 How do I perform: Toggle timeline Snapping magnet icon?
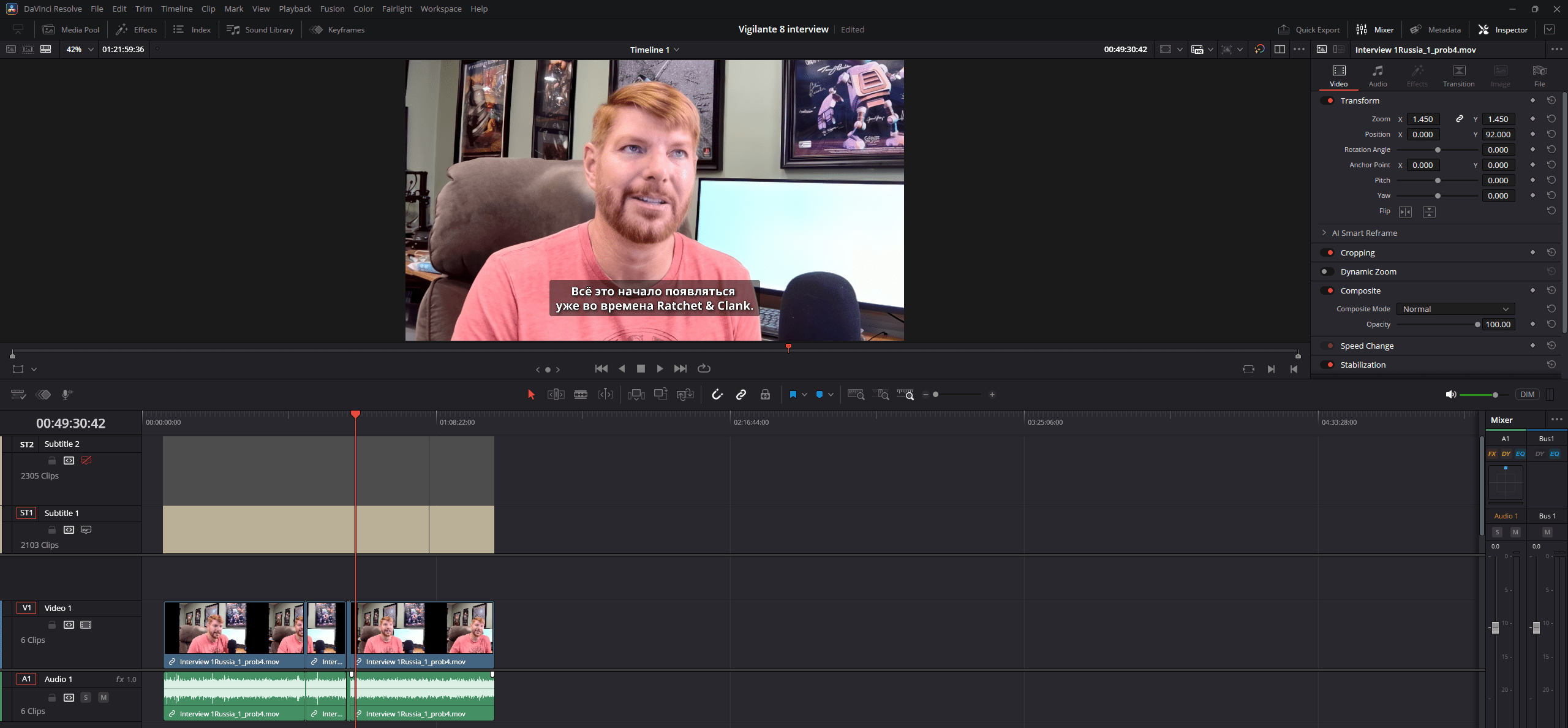717,395
